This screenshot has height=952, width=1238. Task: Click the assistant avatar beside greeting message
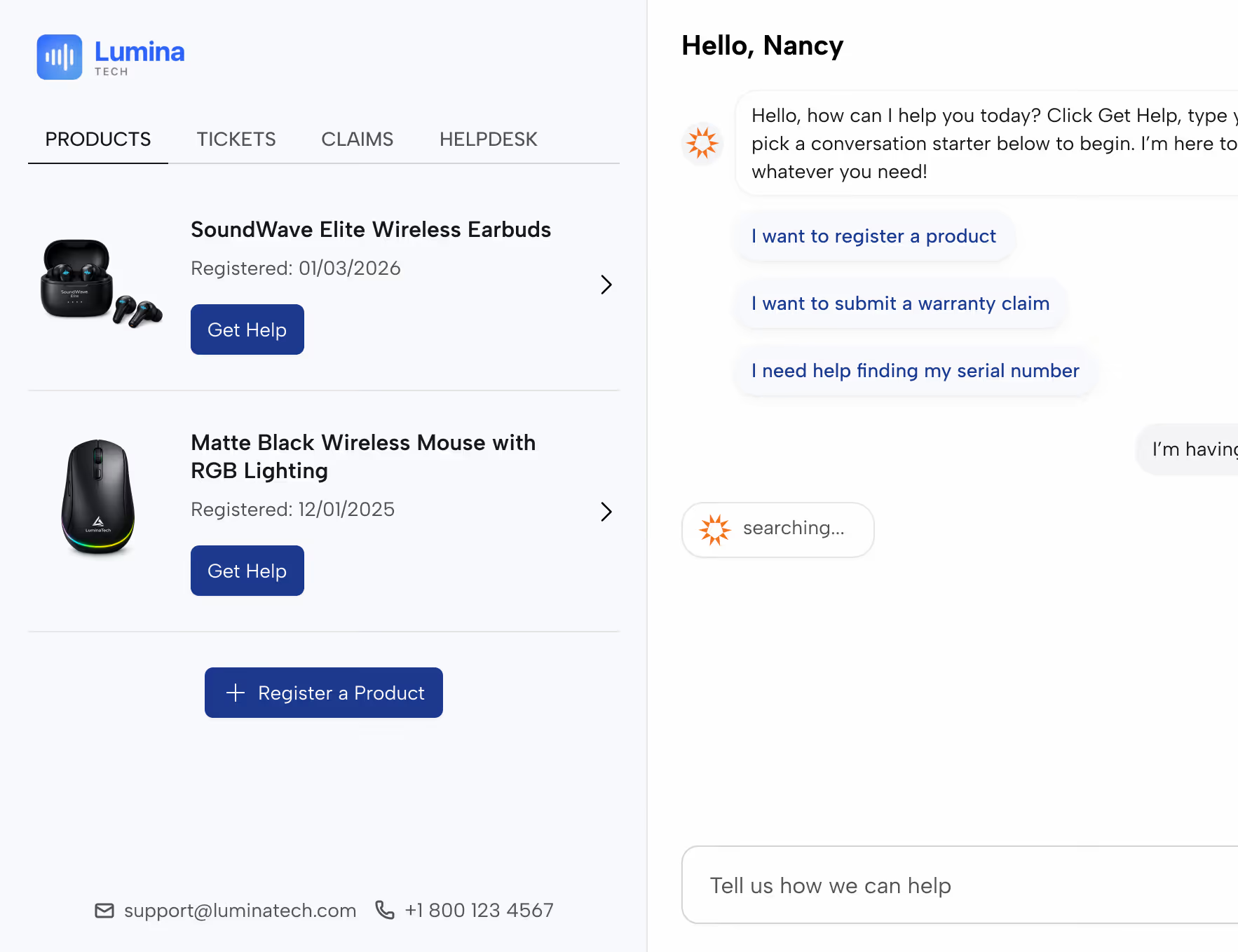pos(702,143)
